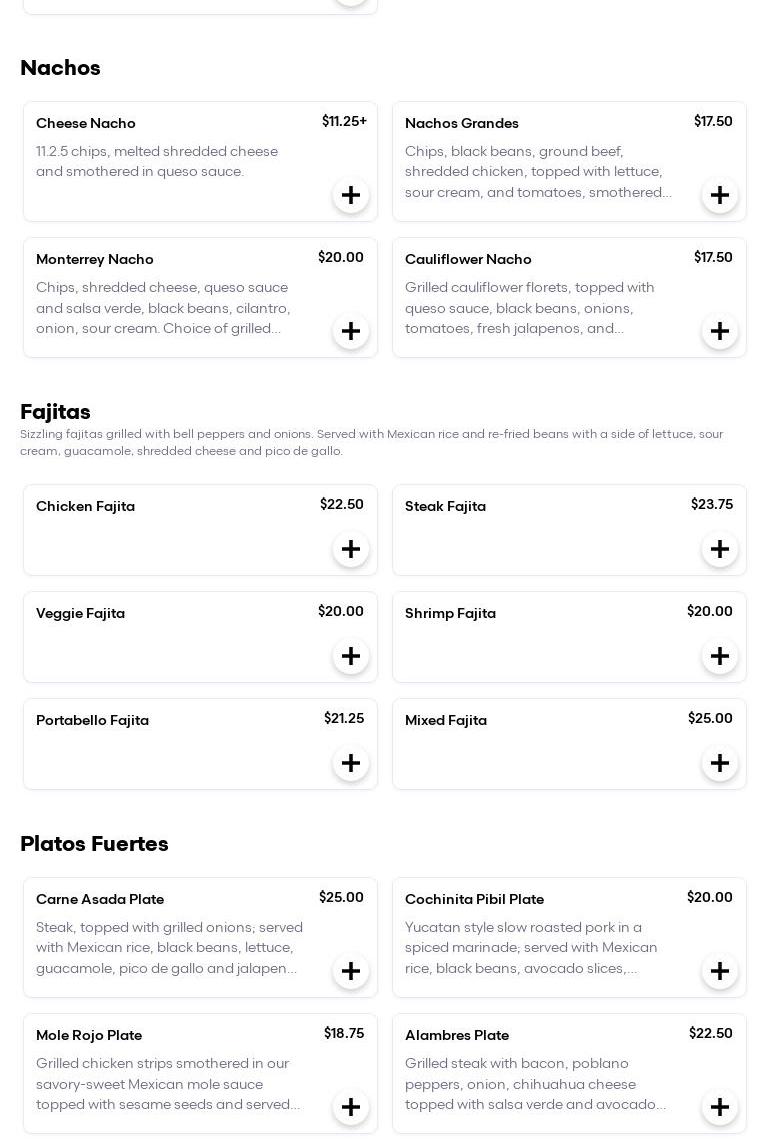Click the Fajitas section heading
Screen dimensions: 770x1141
(55, 412)
